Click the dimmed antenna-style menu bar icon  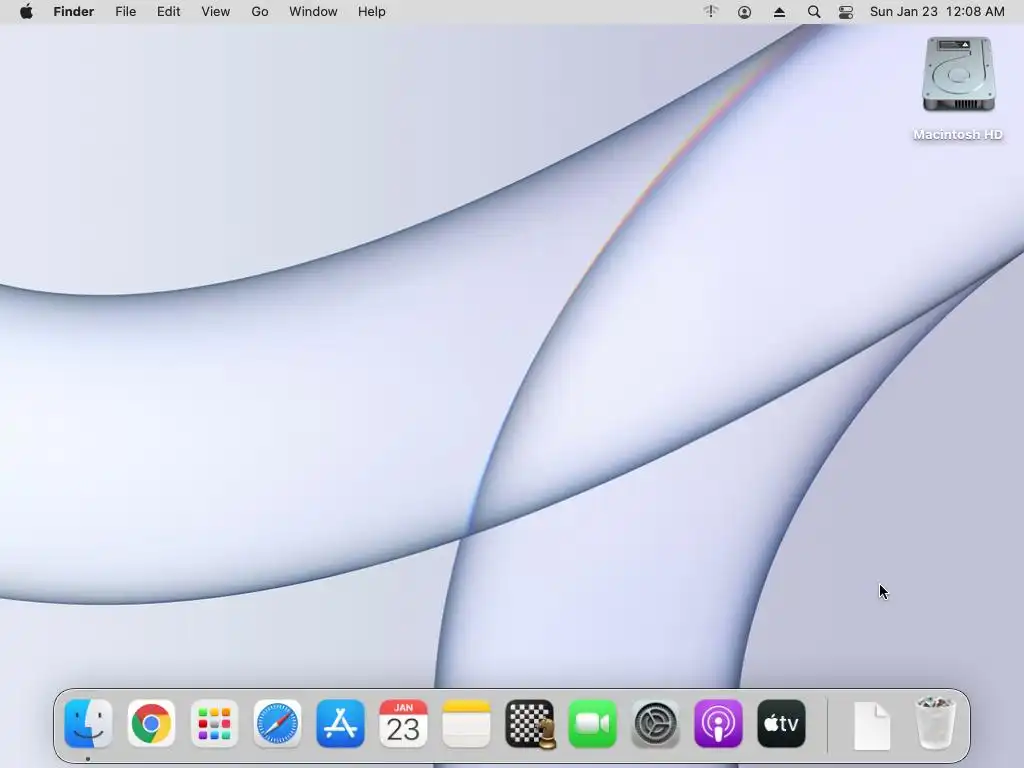coord(711,11)
